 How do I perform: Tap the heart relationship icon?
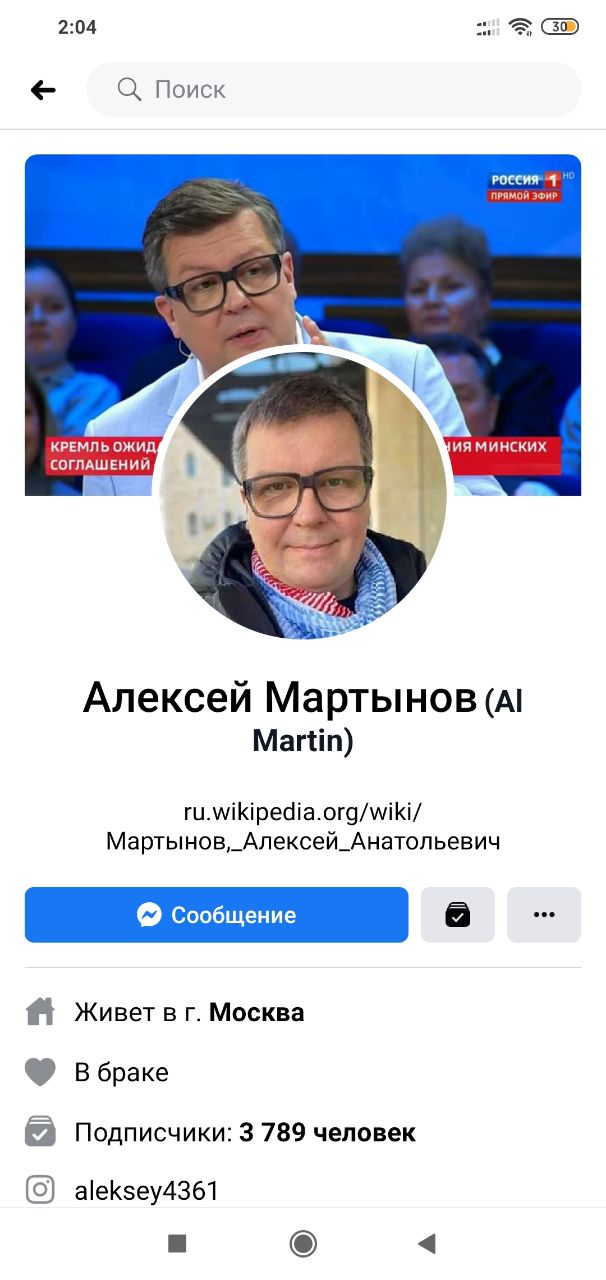[40, 1073]
